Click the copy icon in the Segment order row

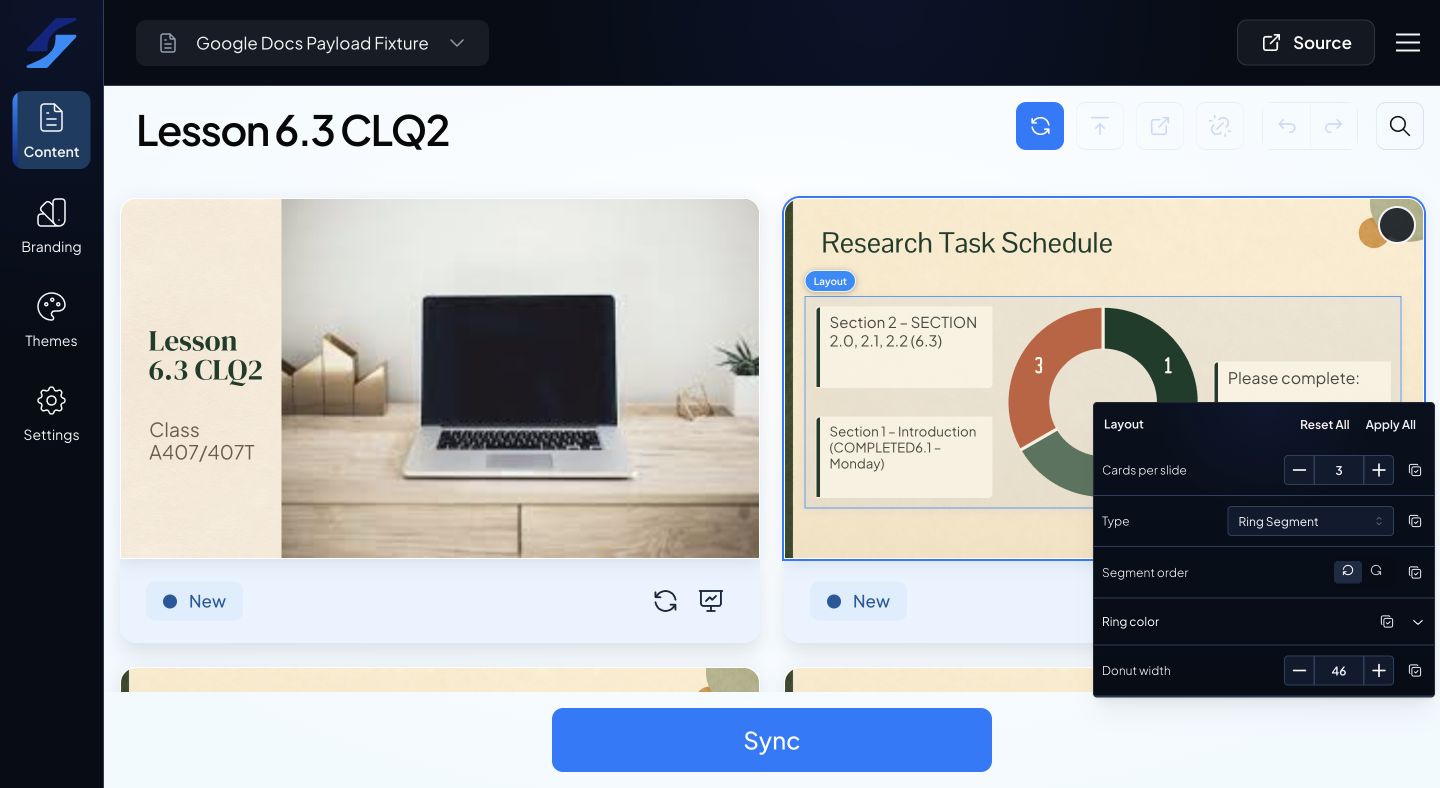[1415, 572]
